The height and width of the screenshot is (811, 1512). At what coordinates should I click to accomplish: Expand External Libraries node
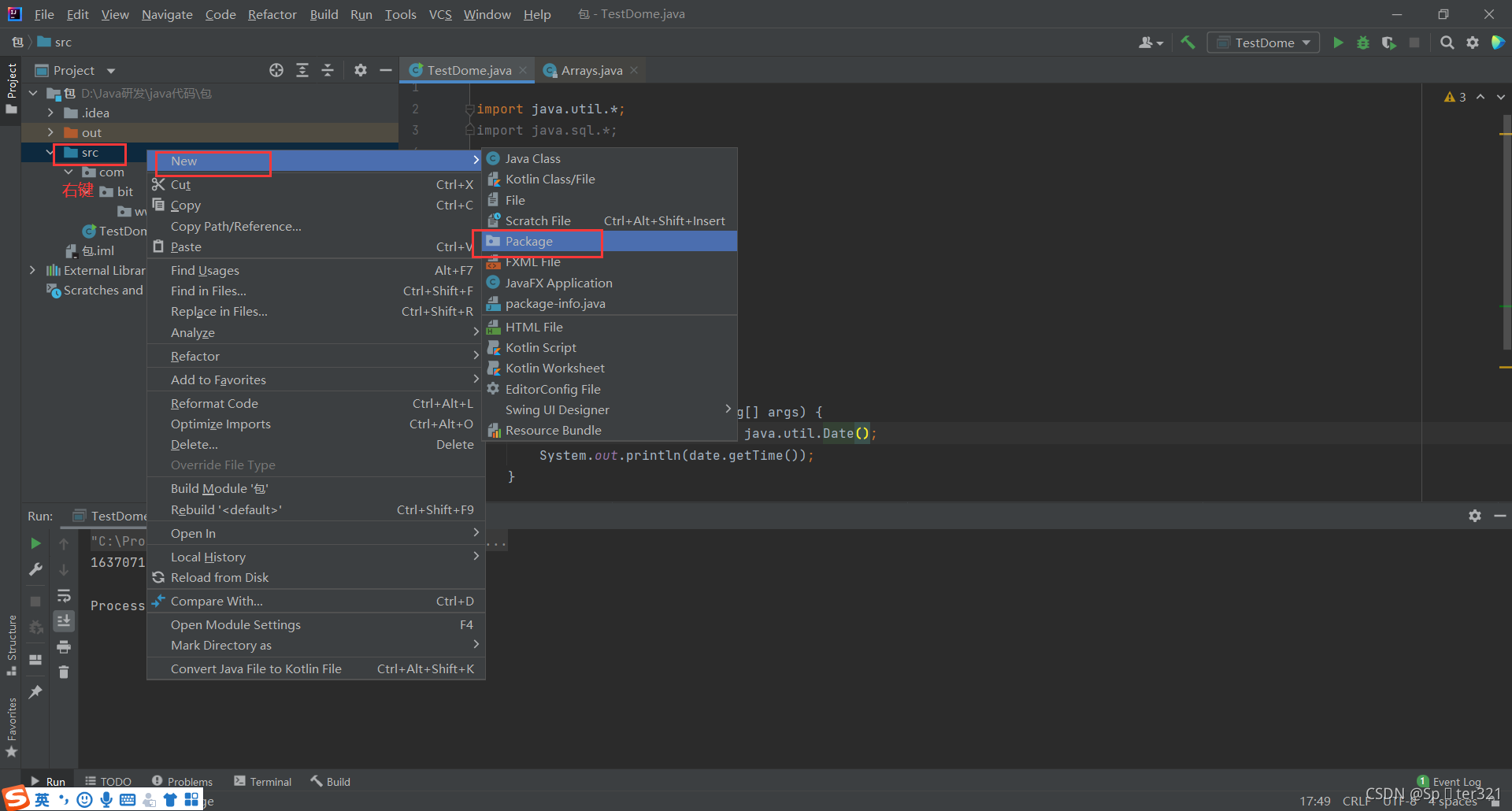click(32, 270)
